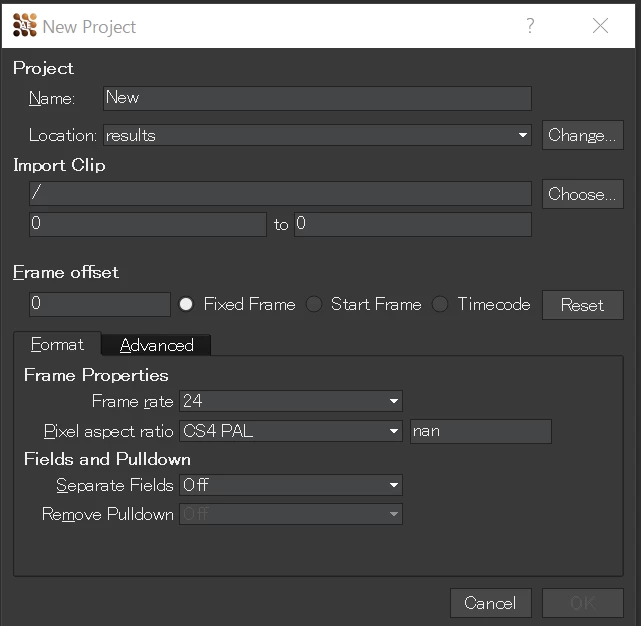The width and height of the screenshot is (641, 626).
Task: Click the Choose... clip button
Action: tap(582, 194)
